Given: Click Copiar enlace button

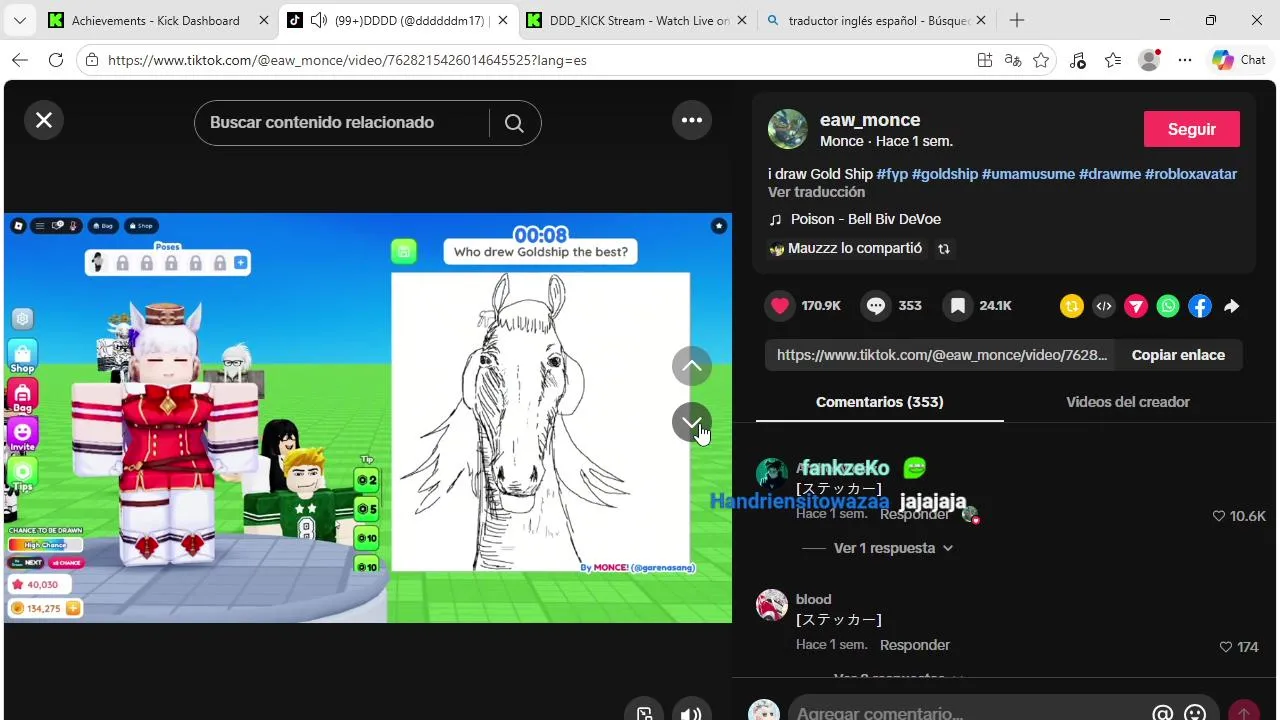Looking at the screenshot, I should (x=1178, y=355).
